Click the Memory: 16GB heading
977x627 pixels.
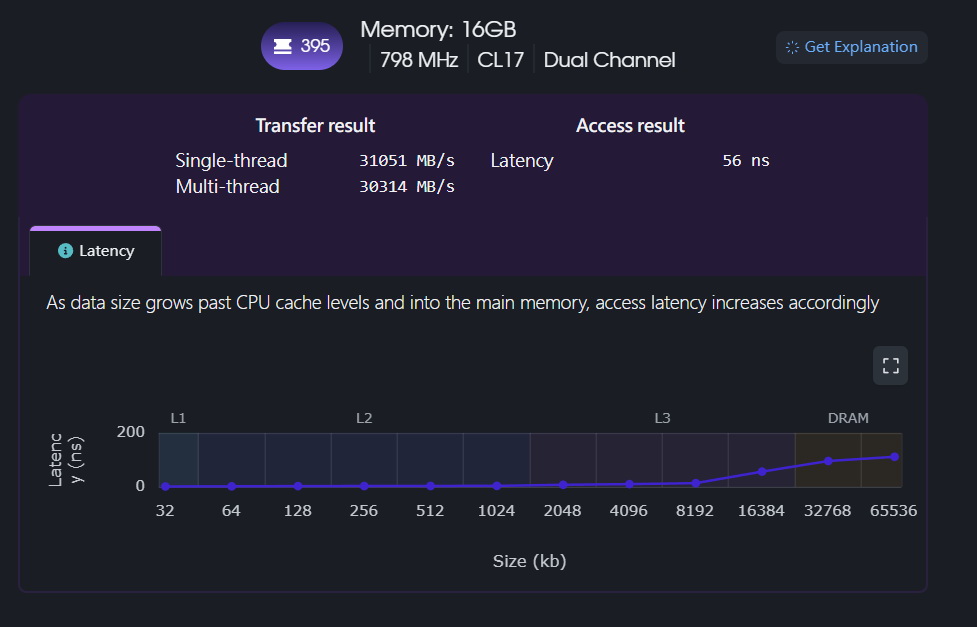tap(438, 29)
